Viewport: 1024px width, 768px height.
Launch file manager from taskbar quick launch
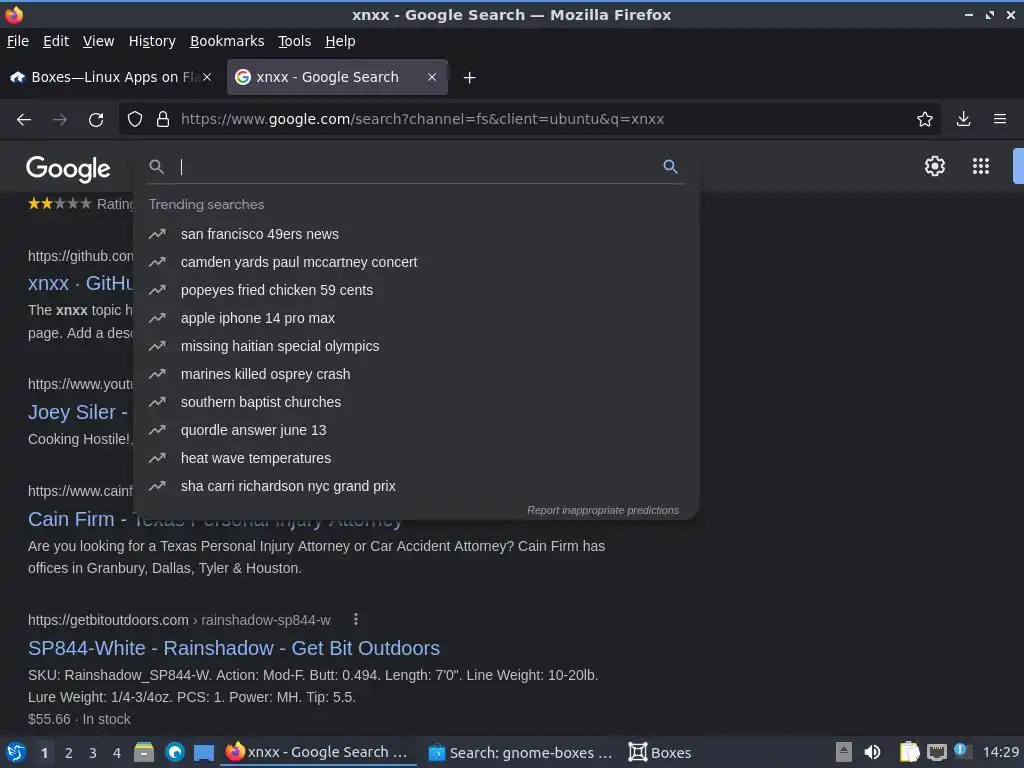point(144,752)
